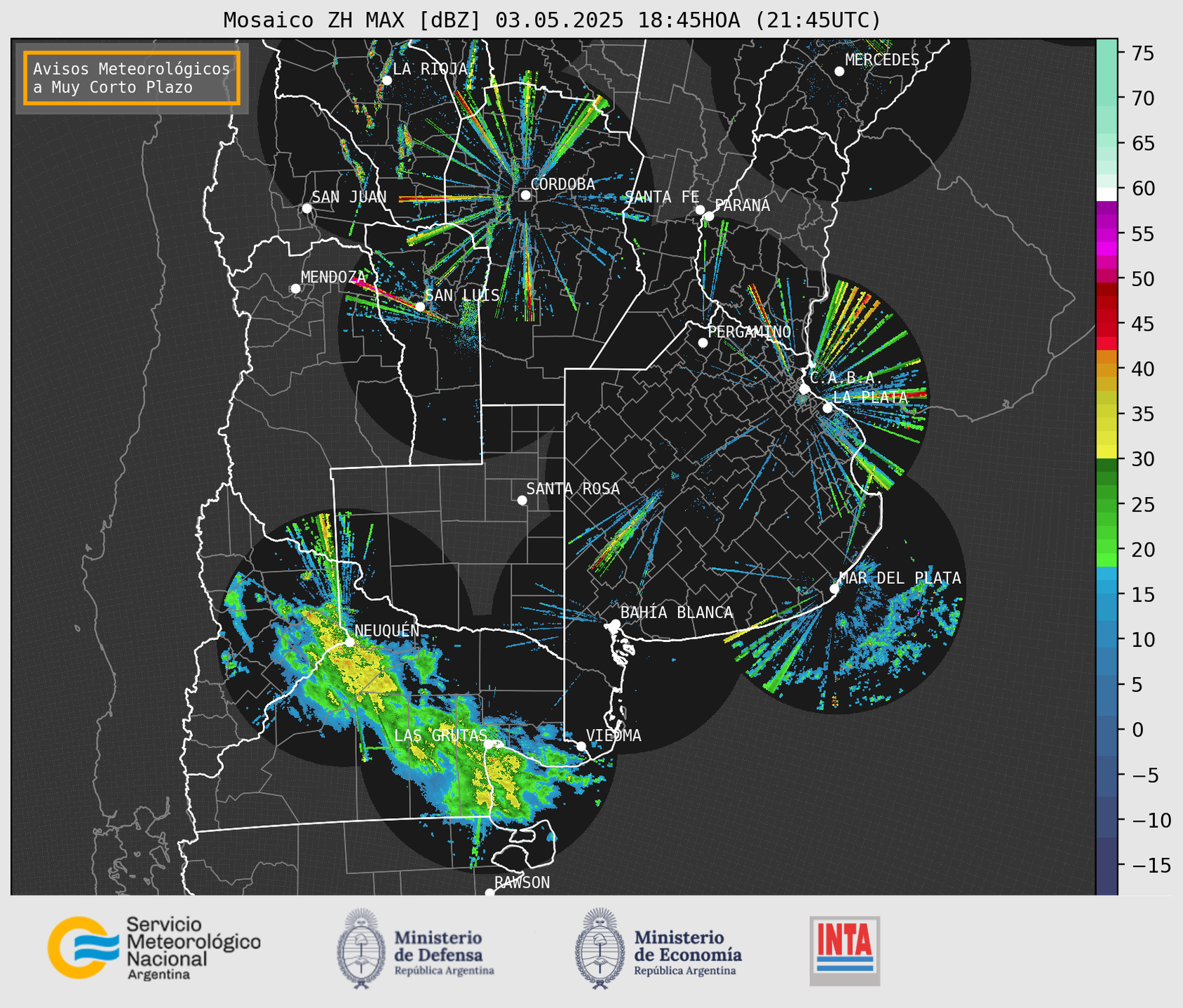
Task: Click the Avisos Meteorológicos a Muy Corto Plazo box
Action: [132, 78]
